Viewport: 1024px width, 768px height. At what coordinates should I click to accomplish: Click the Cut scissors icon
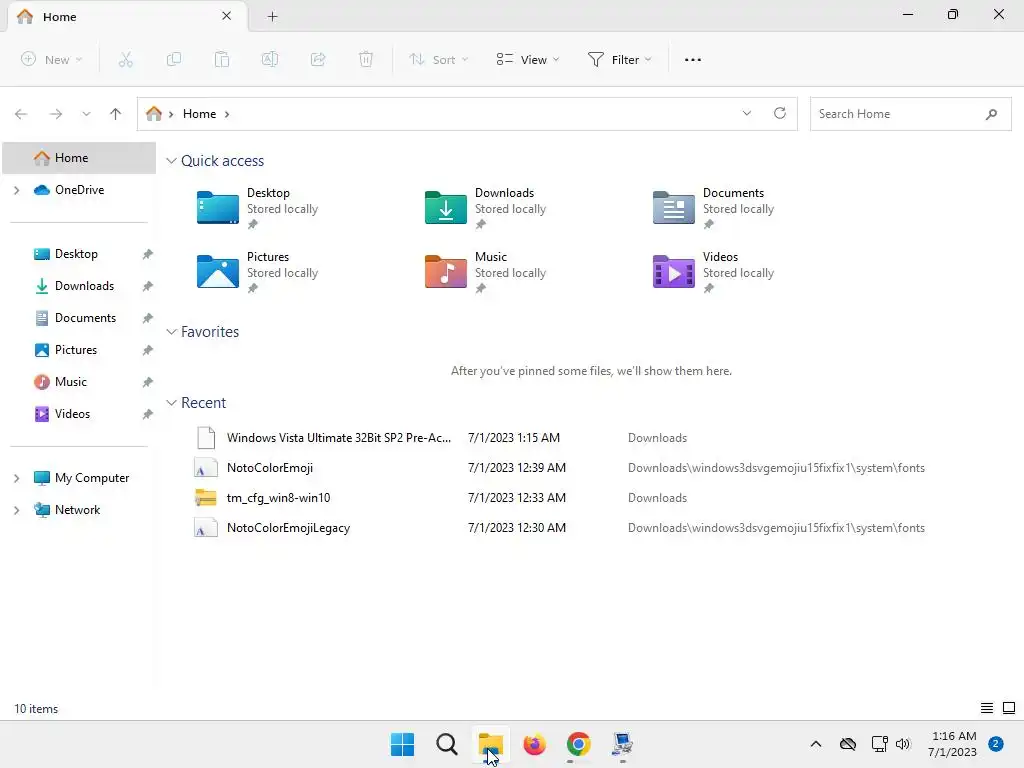coord(125,59)
